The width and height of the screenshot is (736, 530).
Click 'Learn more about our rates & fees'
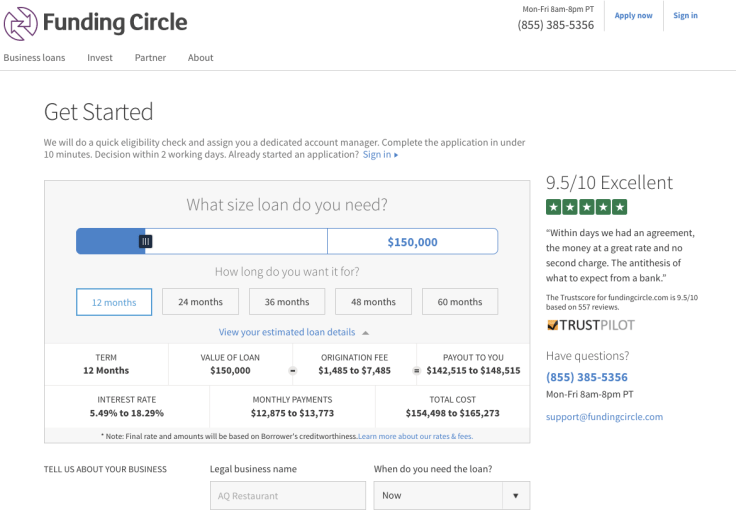click(x=415, y=437)
